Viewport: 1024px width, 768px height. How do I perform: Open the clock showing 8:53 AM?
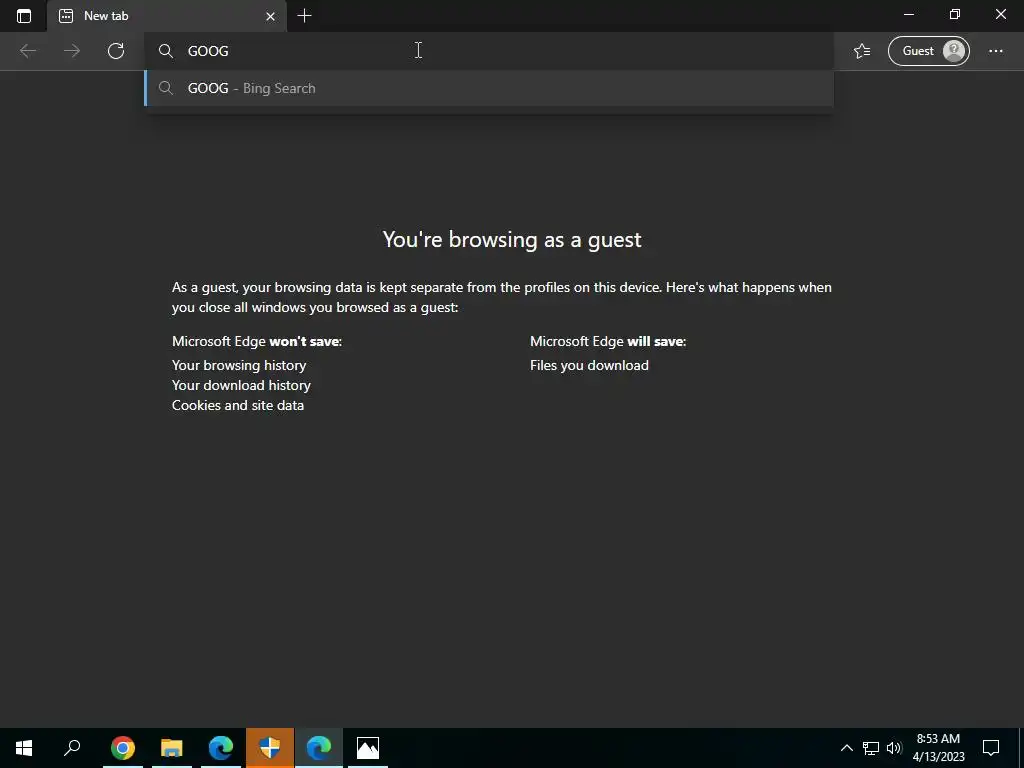click(938, 748)
